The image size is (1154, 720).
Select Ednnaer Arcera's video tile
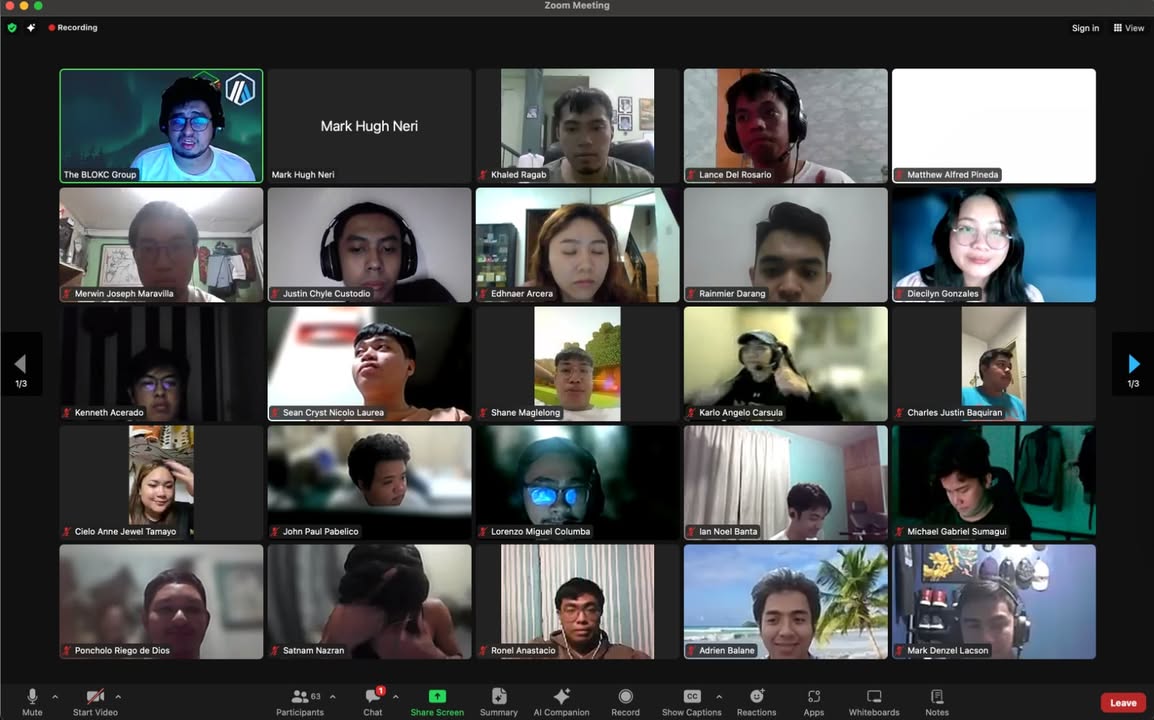coord(578,245)
